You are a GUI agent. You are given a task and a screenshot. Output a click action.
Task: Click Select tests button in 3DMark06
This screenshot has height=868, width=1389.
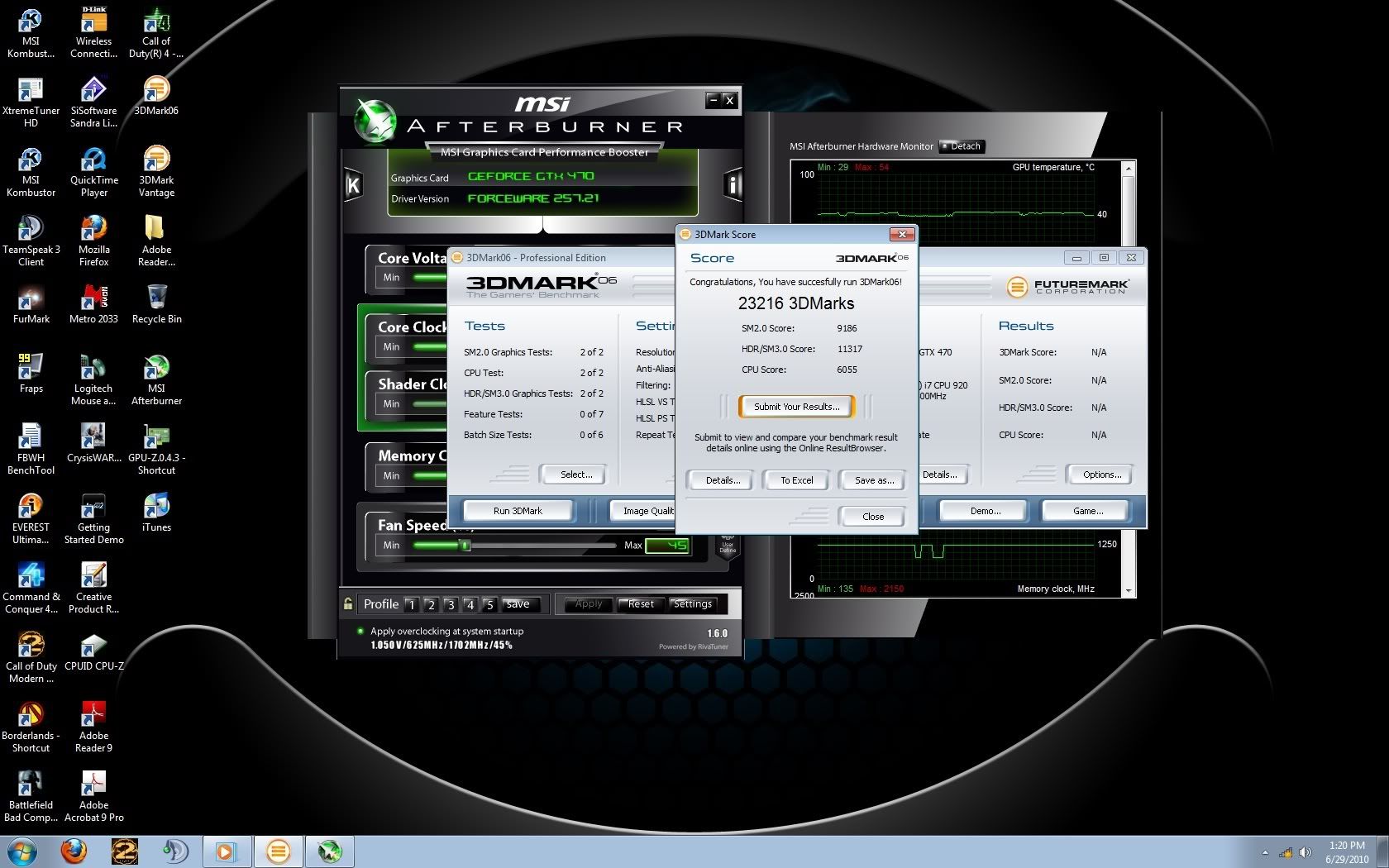(573, 475)
